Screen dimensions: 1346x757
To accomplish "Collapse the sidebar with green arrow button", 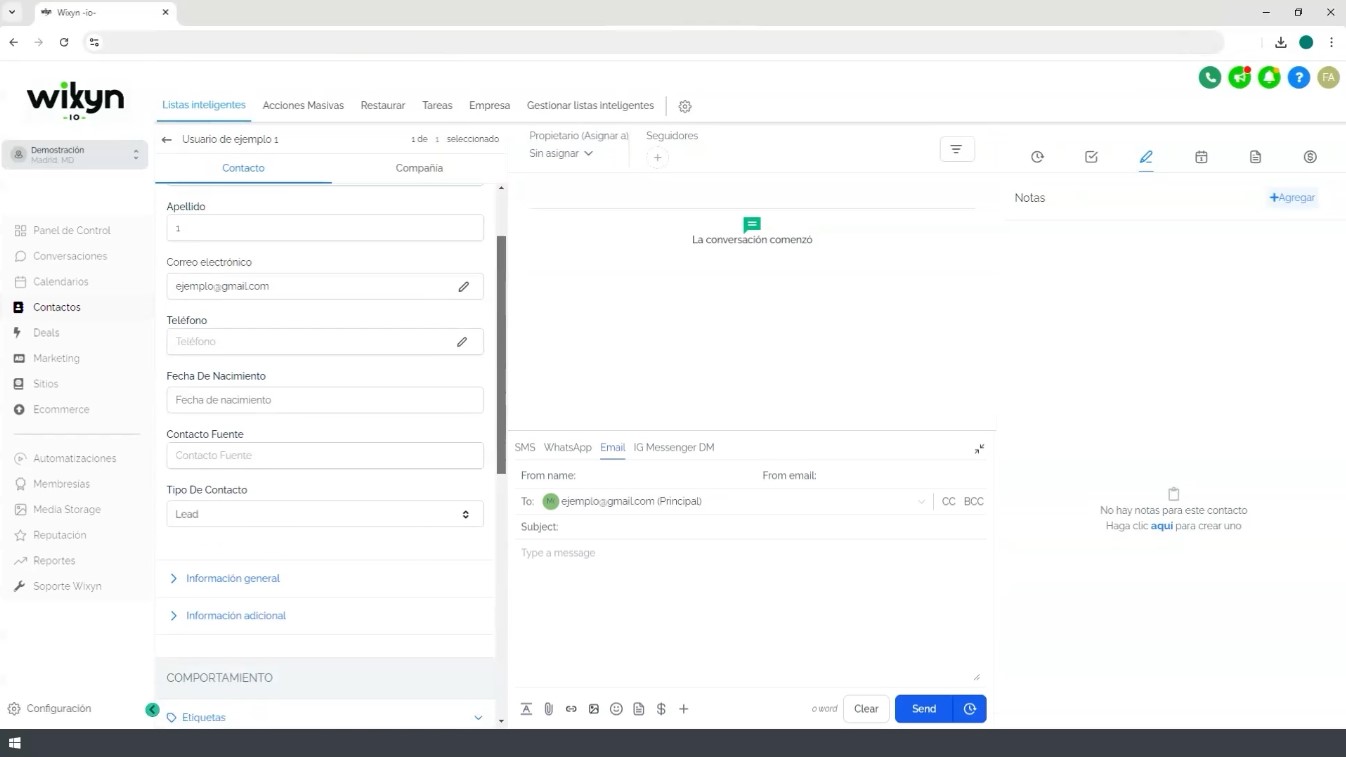I will click(152, 710).
